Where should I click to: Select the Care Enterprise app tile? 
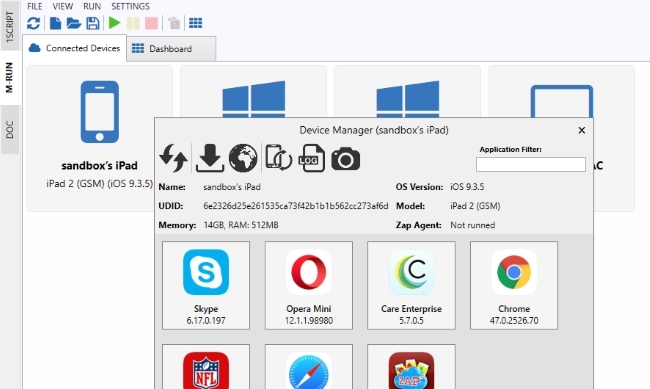tap(411, 285)
